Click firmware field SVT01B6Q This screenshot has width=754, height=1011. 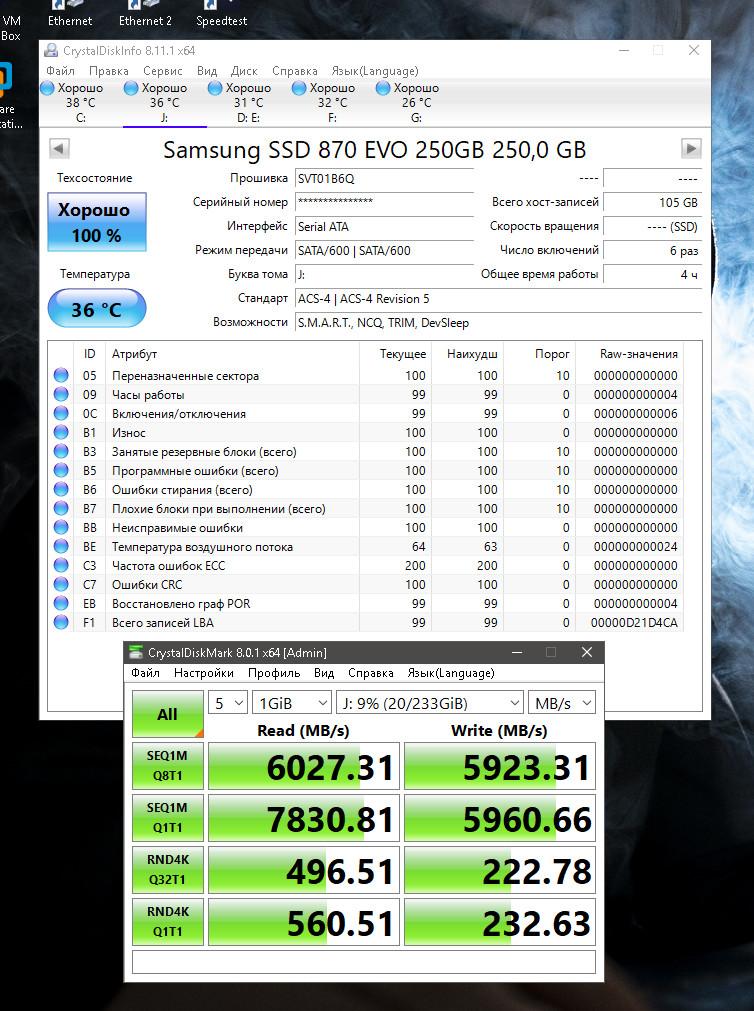pyautogui.click(x=384, y=179)
